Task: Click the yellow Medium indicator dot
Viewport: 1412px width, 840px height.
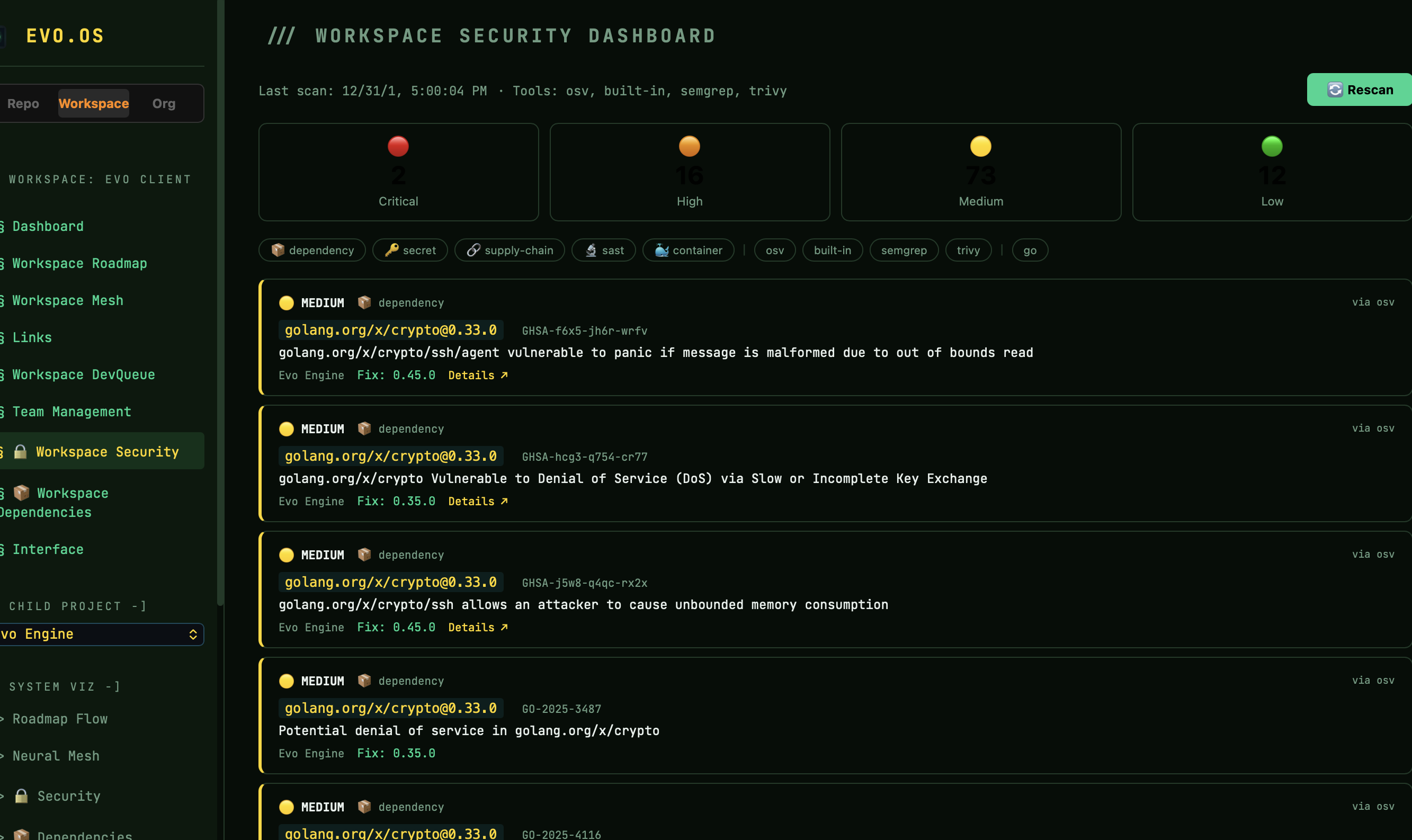Action: click(x=981, y=146)
